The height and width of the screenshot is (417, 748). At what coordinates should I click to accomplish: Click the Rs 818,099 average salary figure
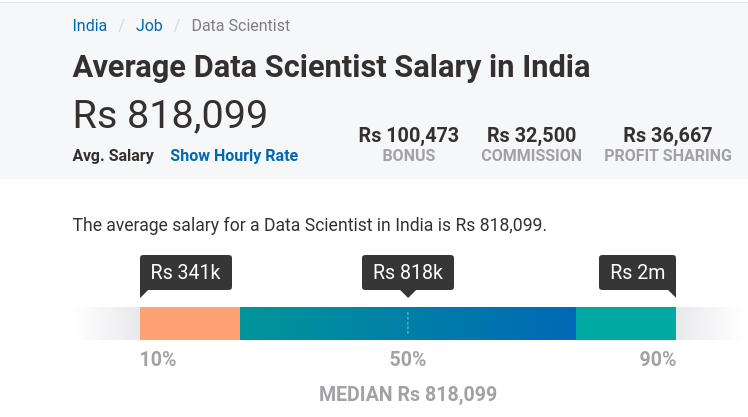click(170, 115)
